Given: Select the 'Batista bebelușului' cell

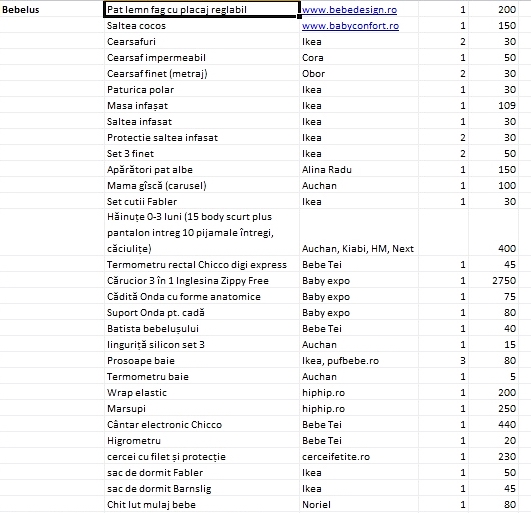Looking at the screenshot, I should tap(202, 328).
